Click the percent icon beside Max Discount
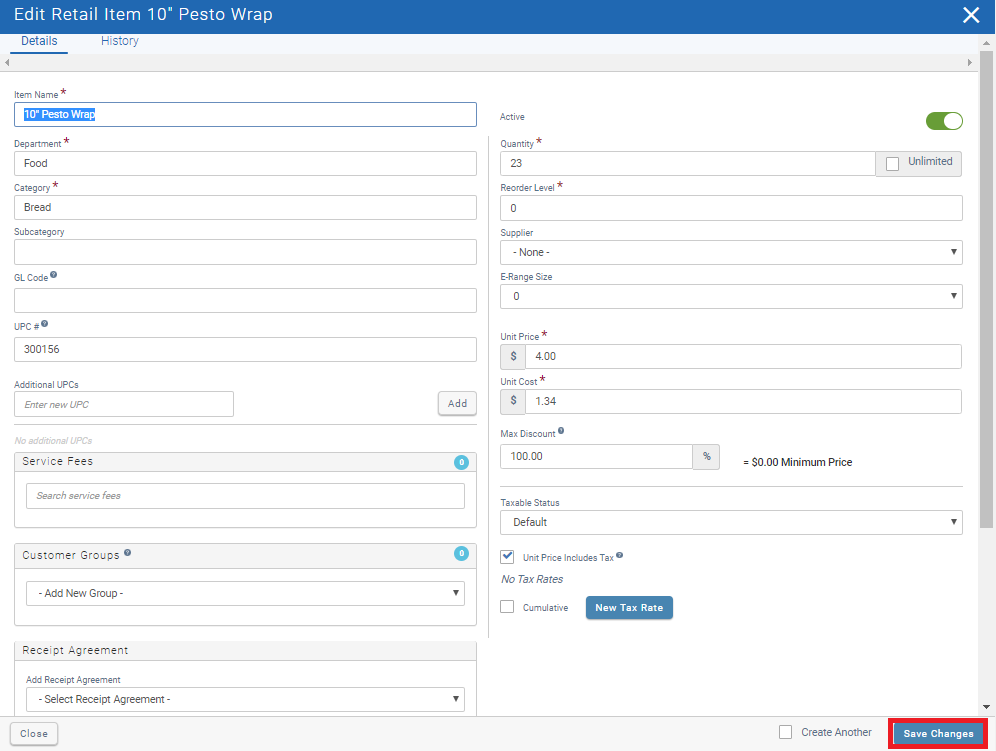This screenshot has height=751, width=996. [x=707, y=456]
